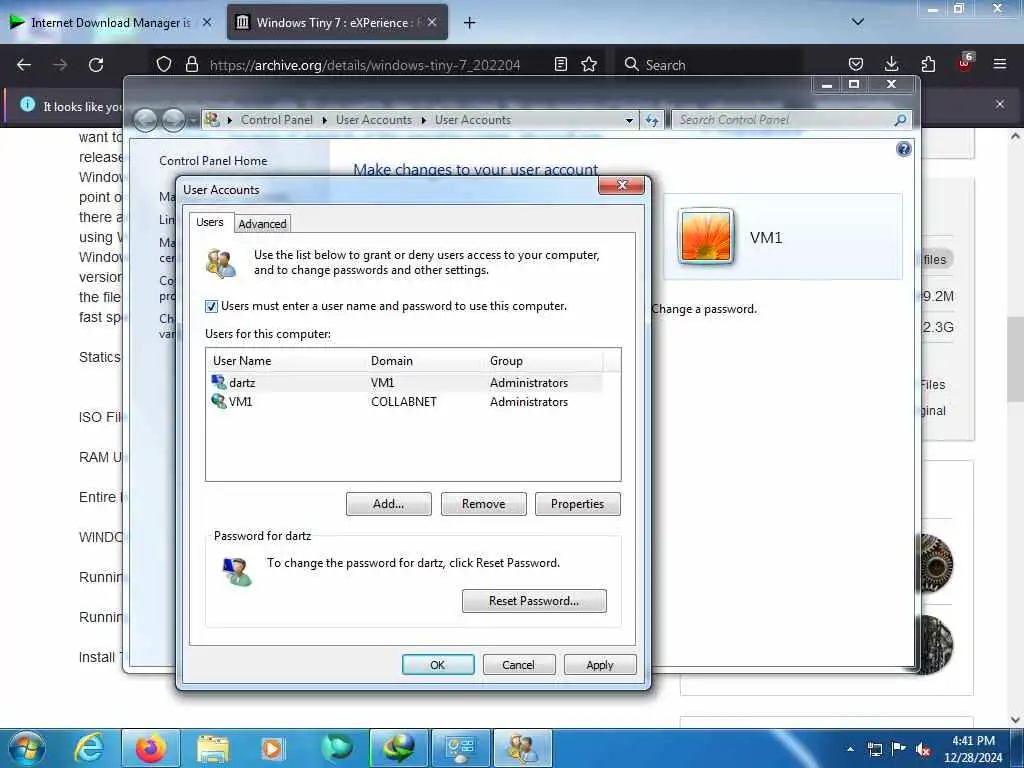
Task: Click the muted volume tray icon
Action: (923, 750)
